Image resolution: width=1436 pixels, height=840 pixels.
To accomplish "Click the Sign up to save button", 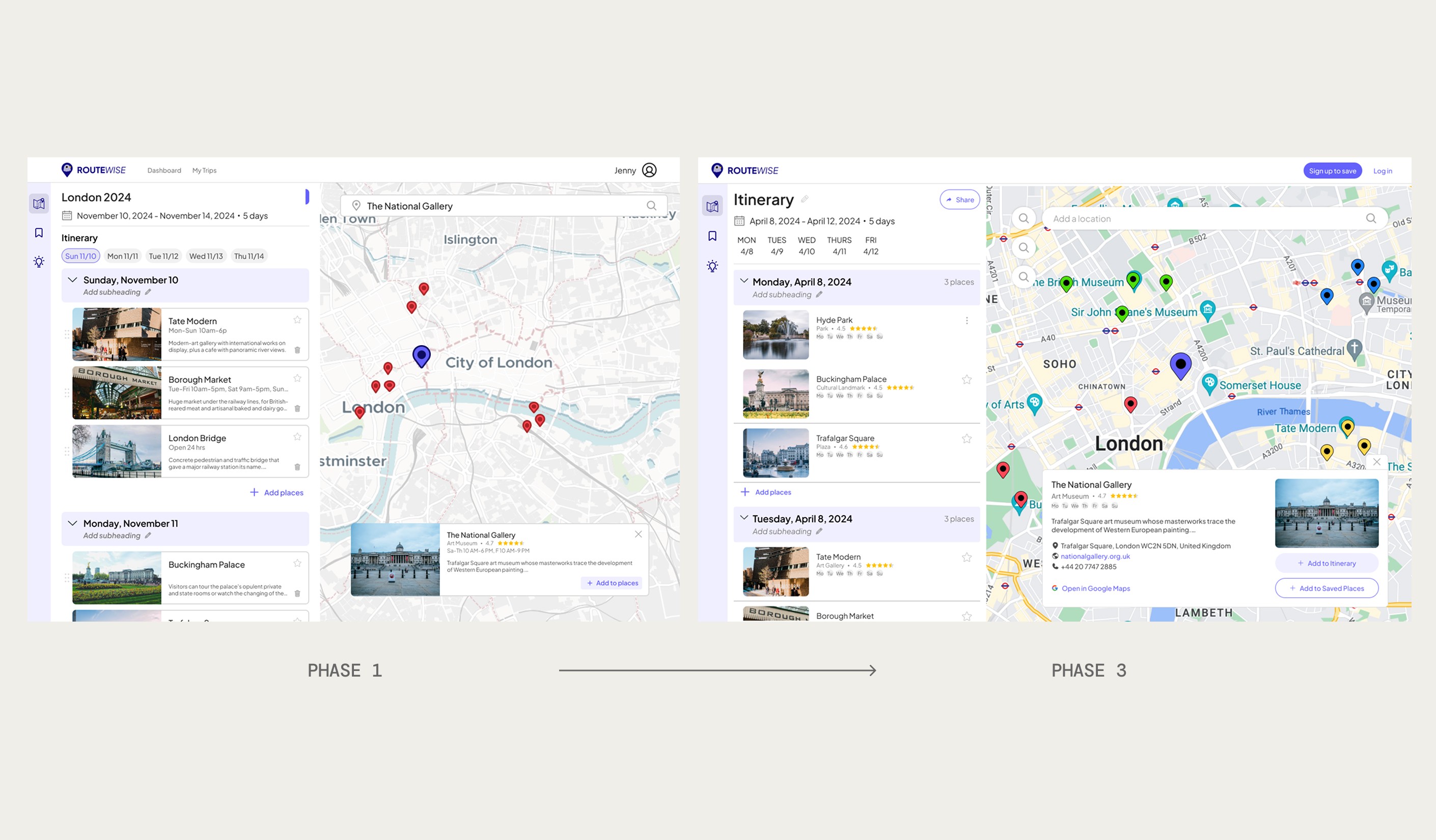I will click(1332, 171).
